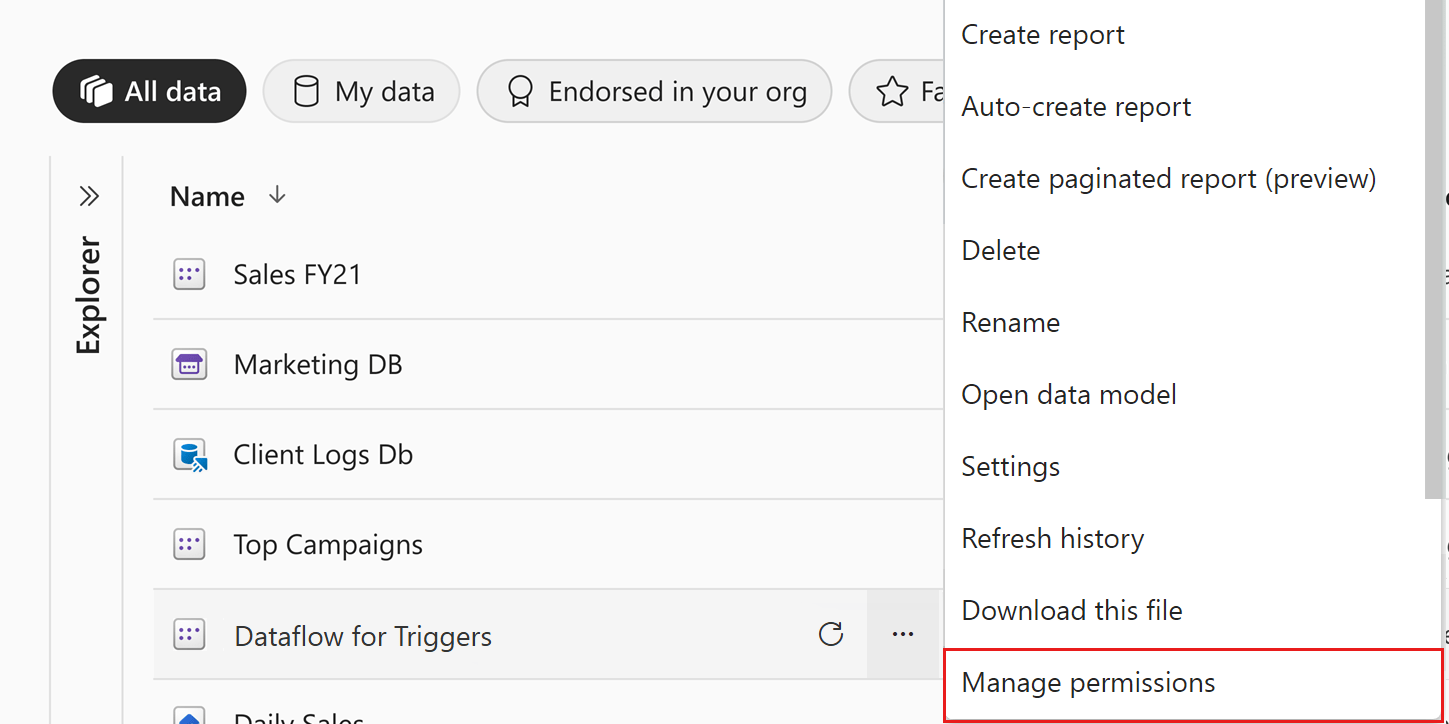
Task: Click Open data model
Action: pyautogui.click(x=1068, y=394)
